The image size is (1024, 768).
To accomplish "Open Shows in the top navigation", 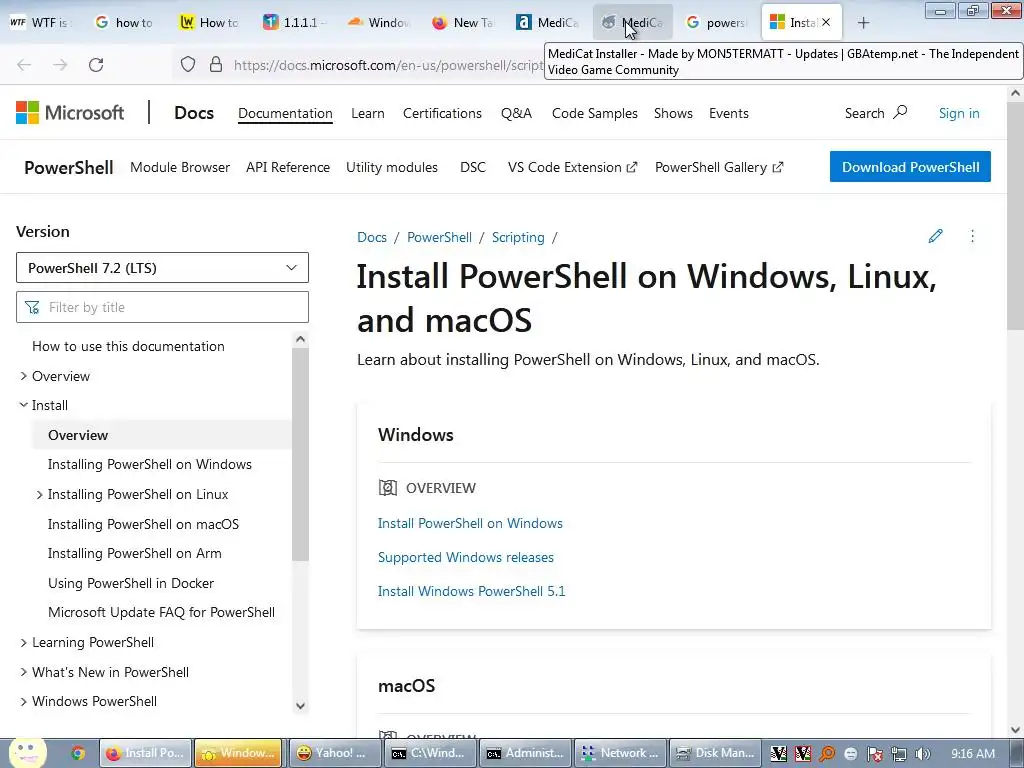I will [673, 113].
